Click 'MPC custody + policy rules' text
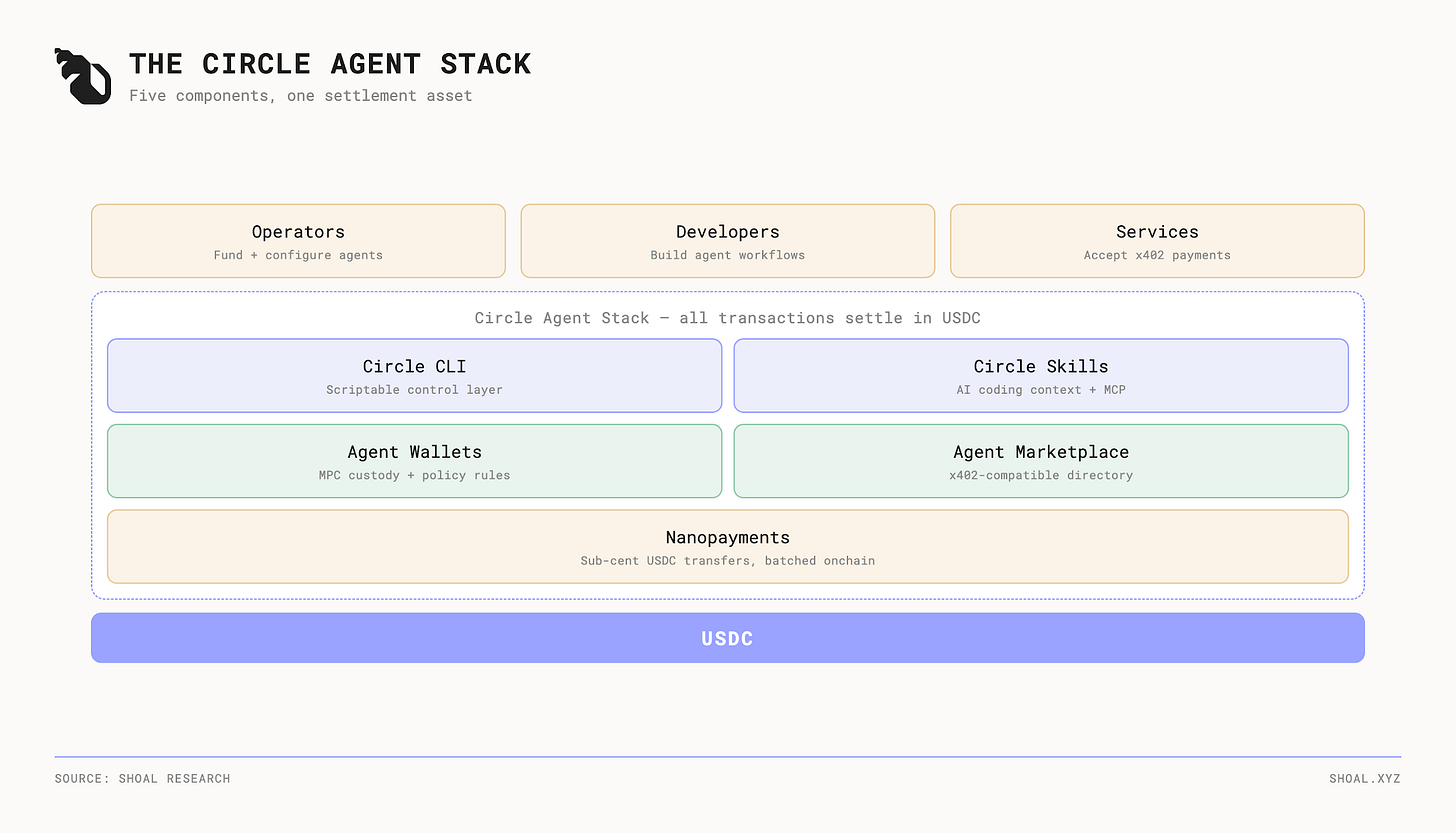The image size is (1456, 833). (x=414, y=475)
